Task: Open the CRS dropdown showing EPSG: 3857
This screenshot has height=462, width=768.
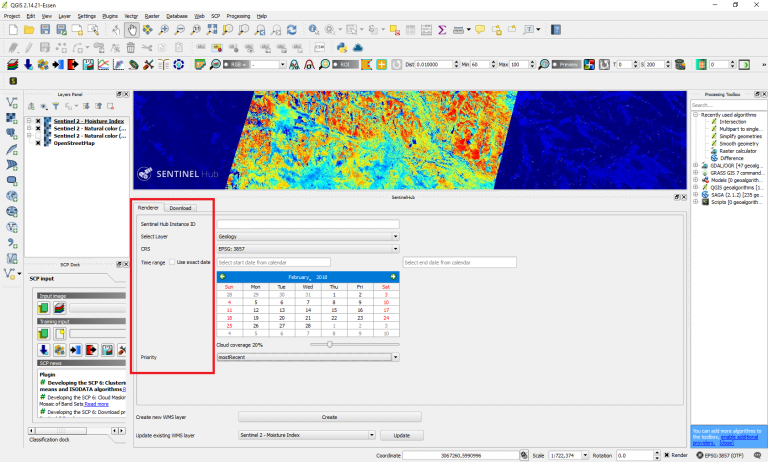Action: (x=308, y=249)
